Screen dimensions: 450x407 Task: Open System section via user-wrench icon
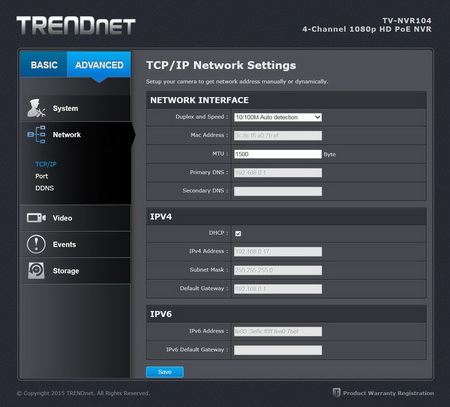(36, 108)
